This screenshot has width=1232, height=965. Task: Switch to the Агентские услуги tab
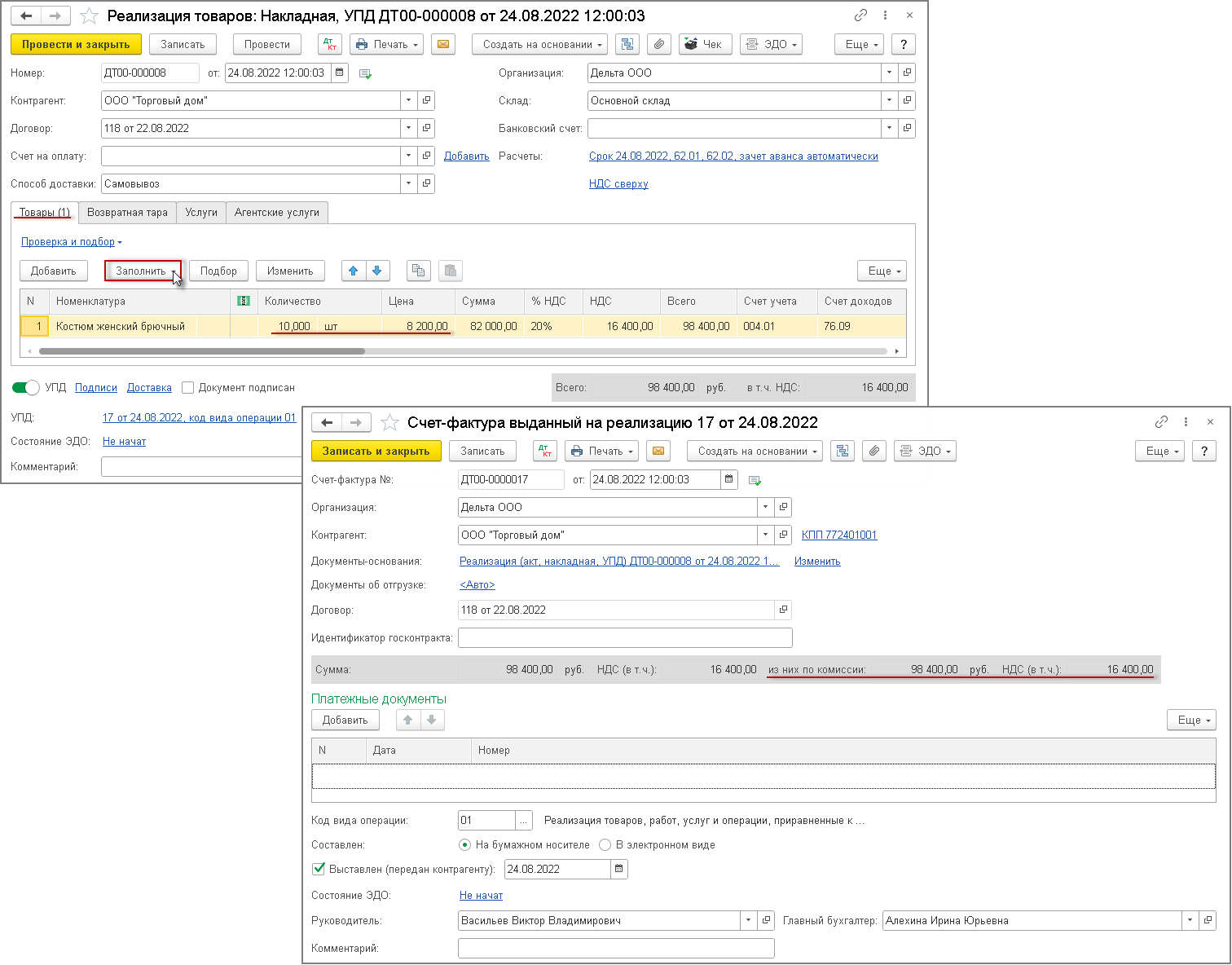[x=277, y=212]
